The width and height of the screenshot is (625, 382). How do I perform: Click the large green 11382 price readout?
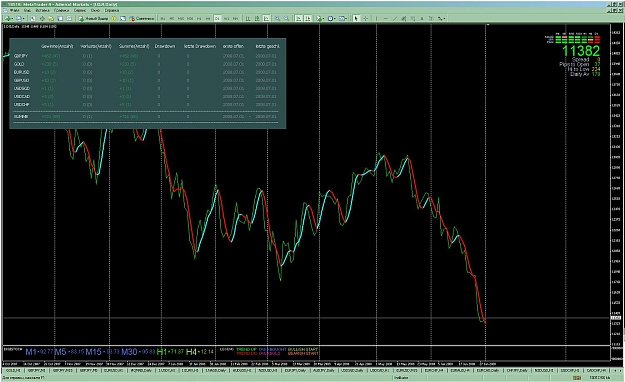coord(581,51)
